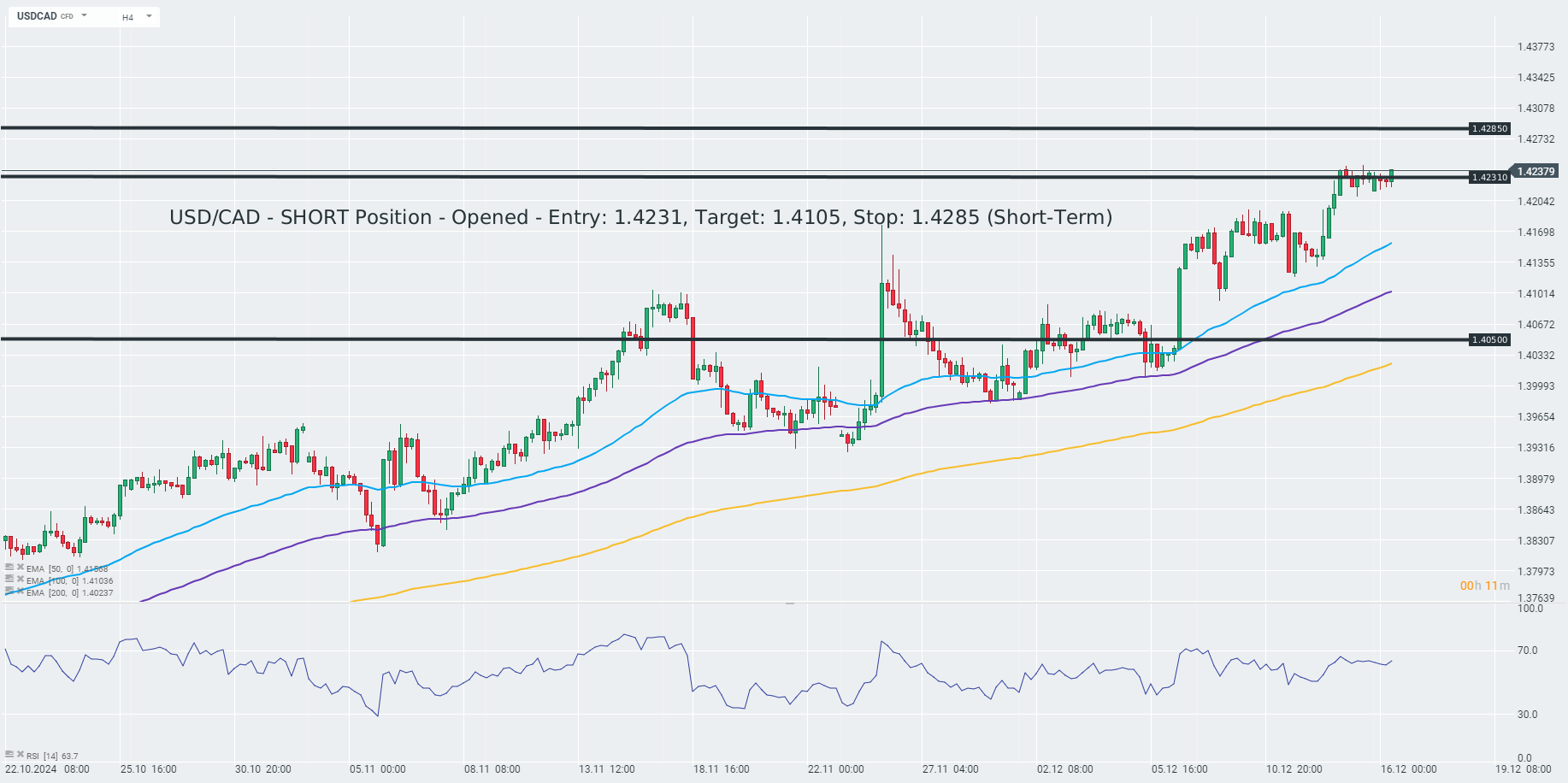The image size is (1568, 783).
Task: Remove the EMA 50 indicator
Action: tap(20, 567)
